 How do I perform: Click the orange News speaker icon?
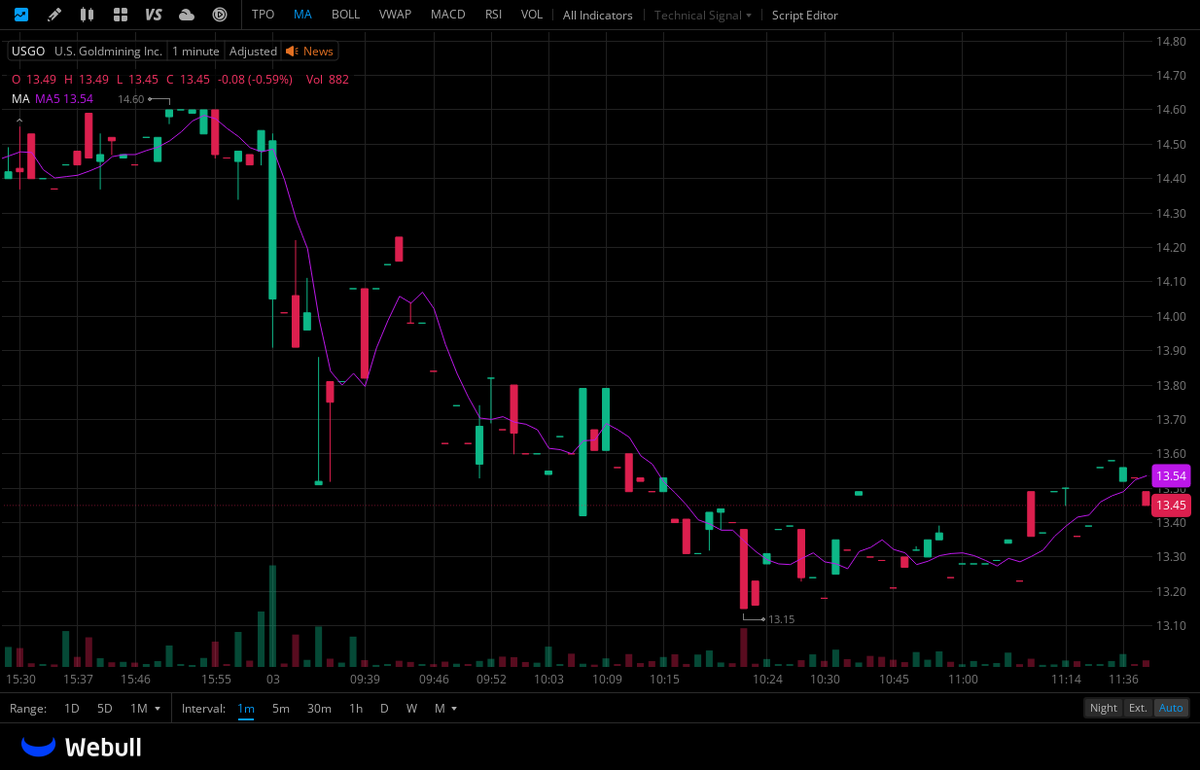[x=292, y=51]
